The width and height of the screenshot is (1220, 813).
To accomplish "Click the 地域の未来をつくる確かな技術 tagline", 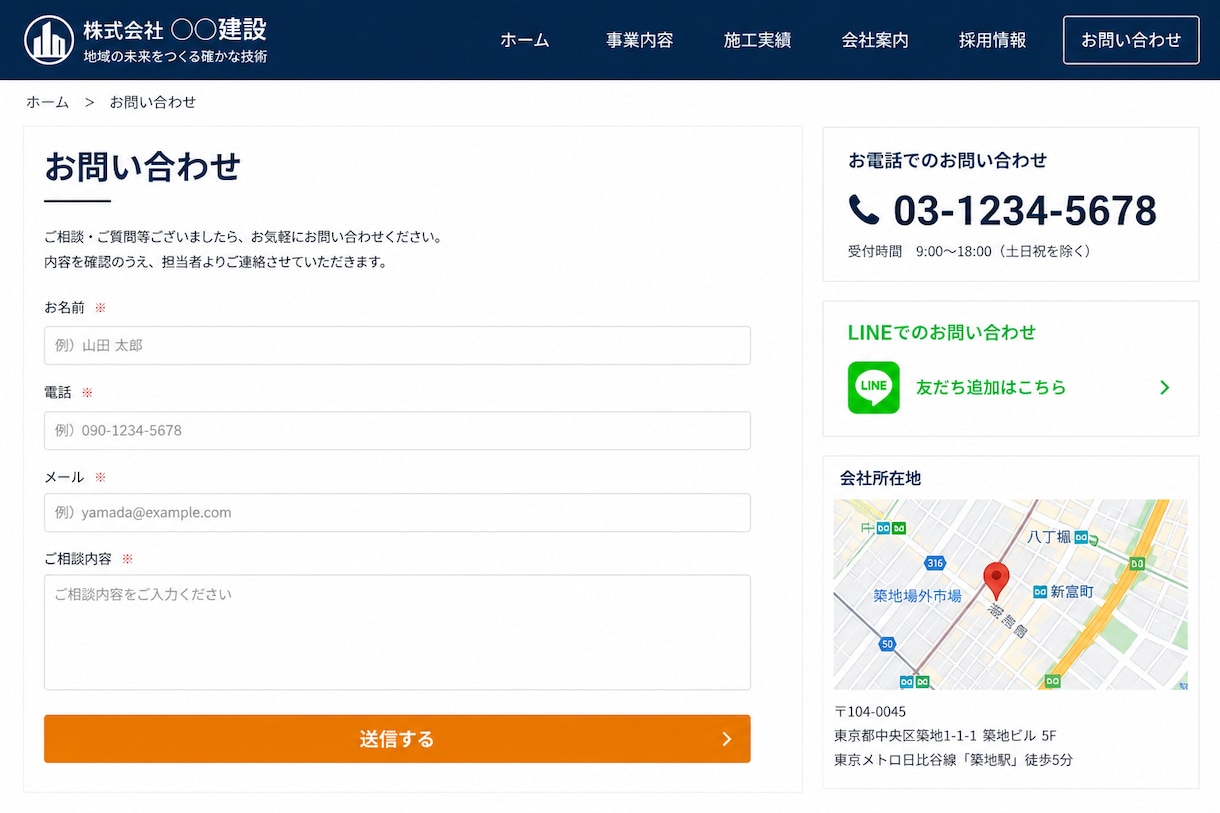I will tap(175, 57).
